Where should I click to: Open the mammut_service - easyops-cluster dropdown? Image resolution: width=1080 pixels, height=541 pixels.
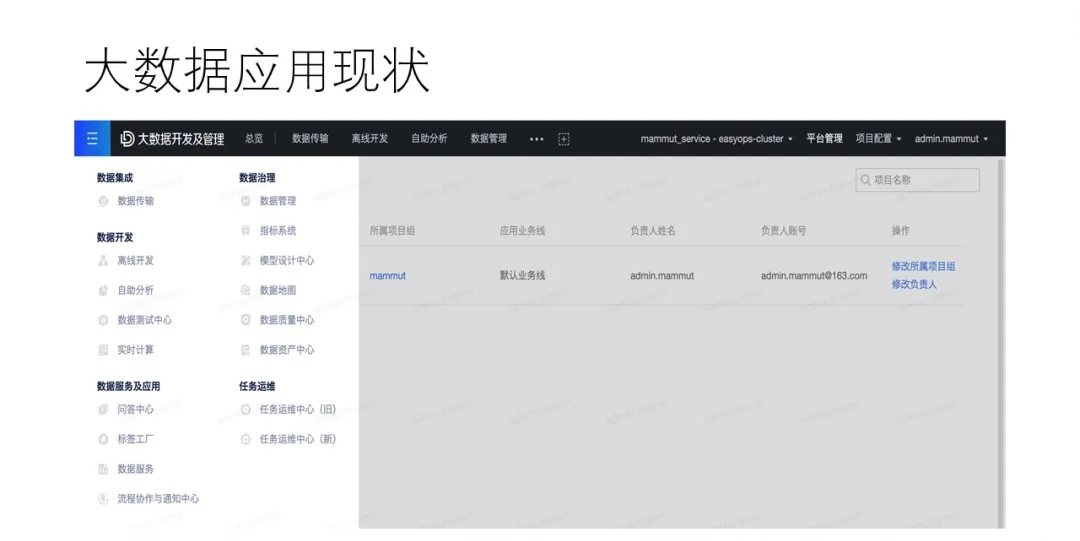tap(716, 139)
